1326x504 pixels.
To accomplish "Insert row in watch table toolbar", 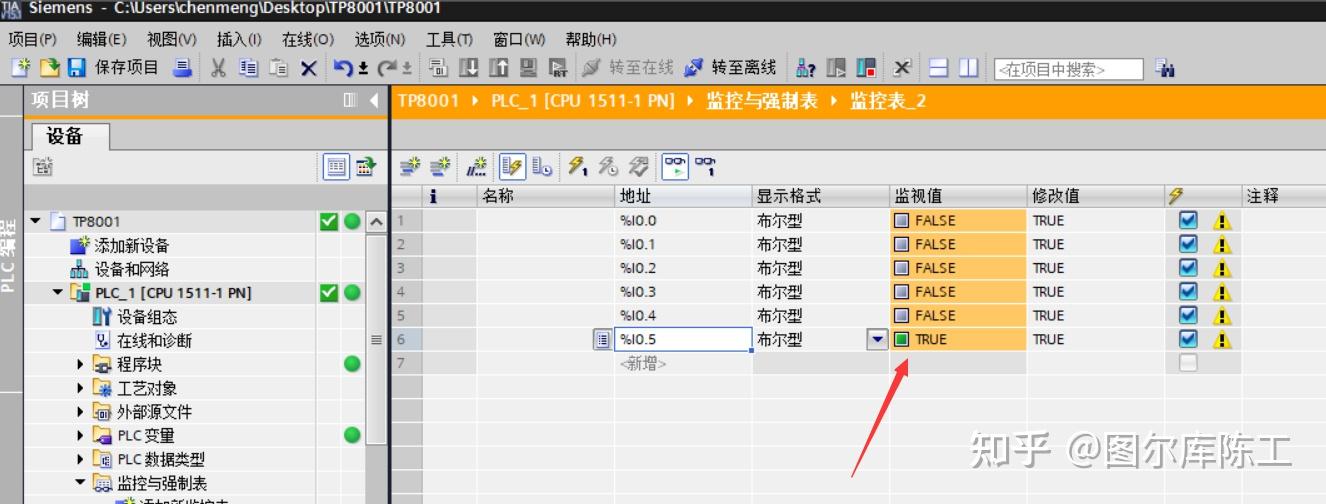I will [410, 167].
